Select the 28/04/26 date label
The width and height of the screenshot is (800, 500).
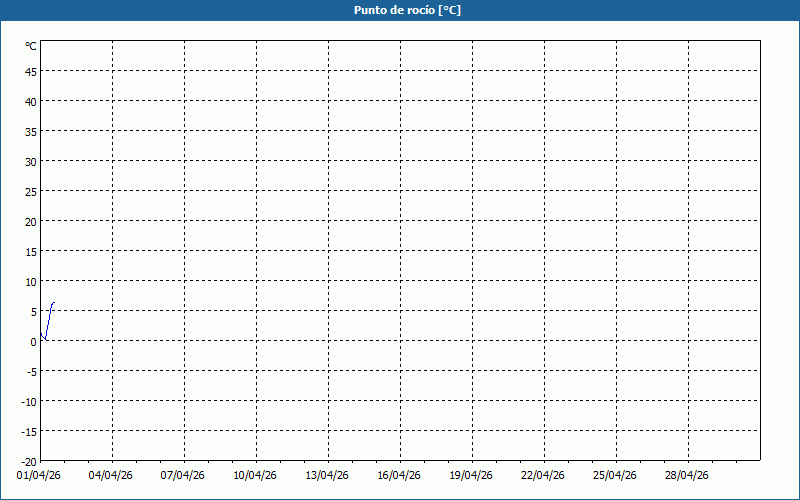687,475
